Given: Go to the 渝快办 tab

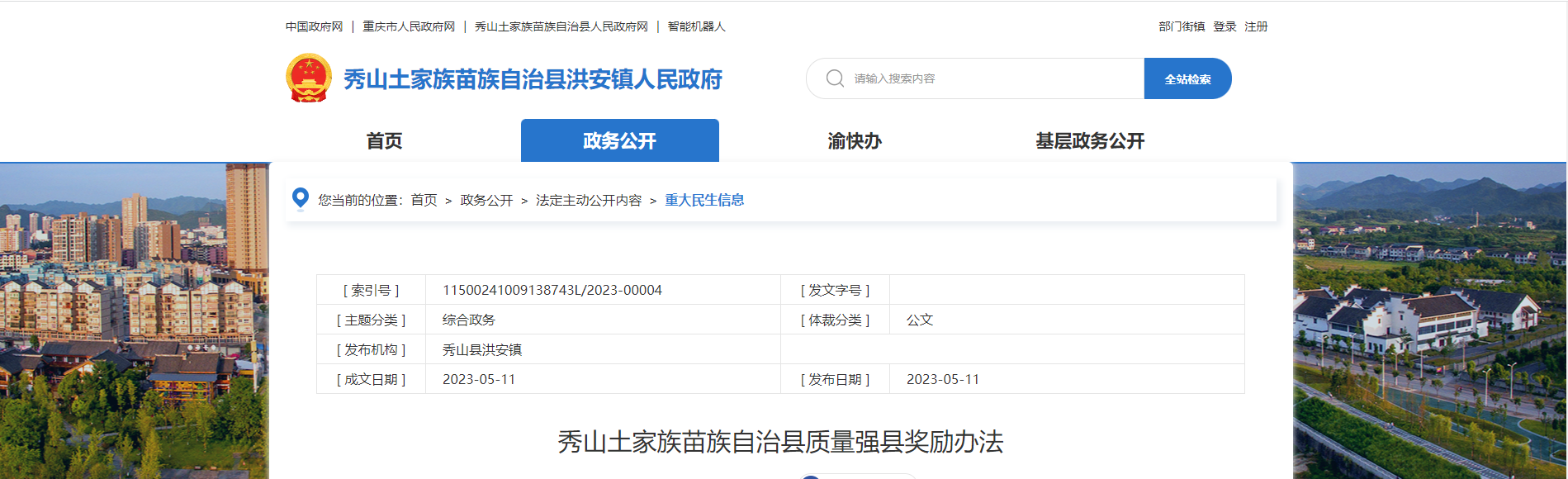Looking at the screenshot, I should coord(855,141).
